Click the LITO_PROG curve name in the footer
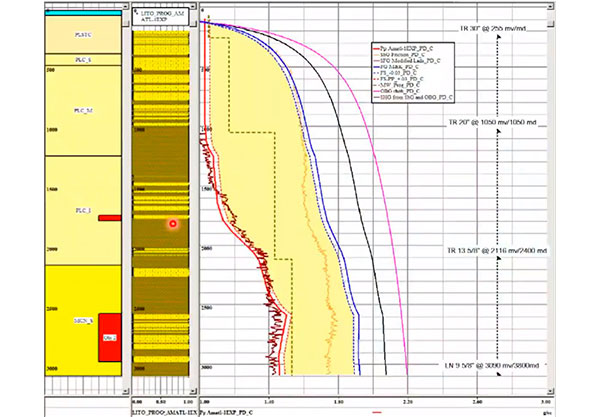Image resolution: width=600 pixels, height=417 pixels. 165,412
